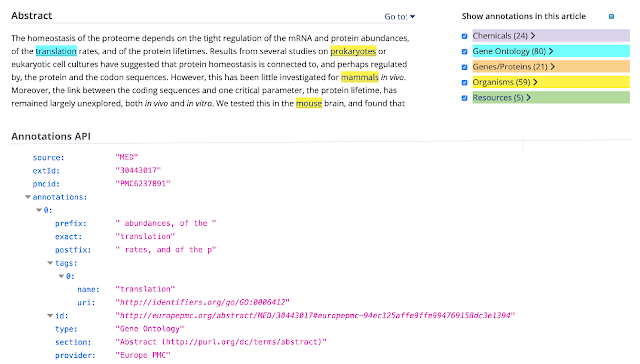Click the highlighted translation annotation
The image size is (640, 364).
coord(56,51)
